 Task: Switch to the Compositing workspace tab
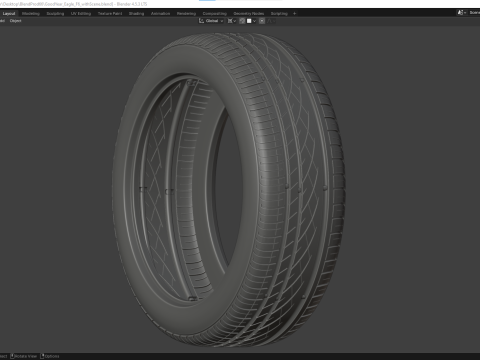pos(215,14)
